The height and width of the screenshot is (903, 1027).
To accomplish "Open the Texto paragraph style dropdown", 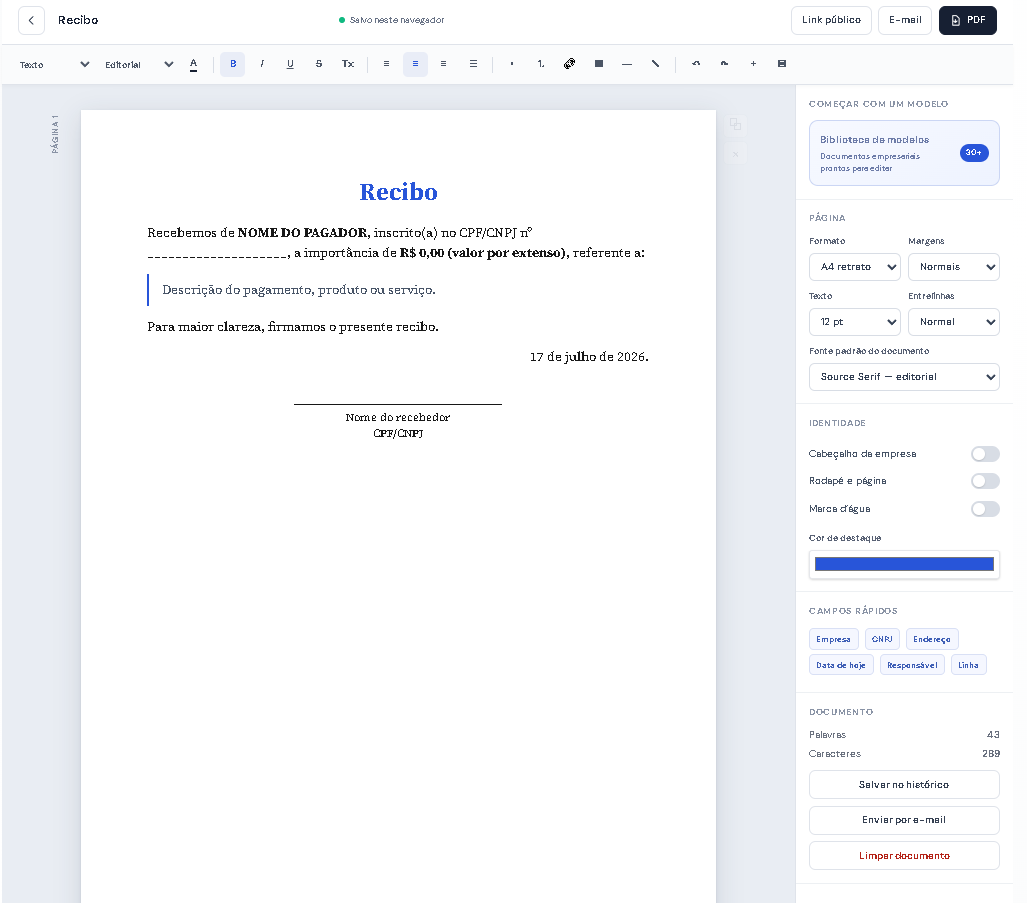I will pyautogui.click(x=54, y=64).
